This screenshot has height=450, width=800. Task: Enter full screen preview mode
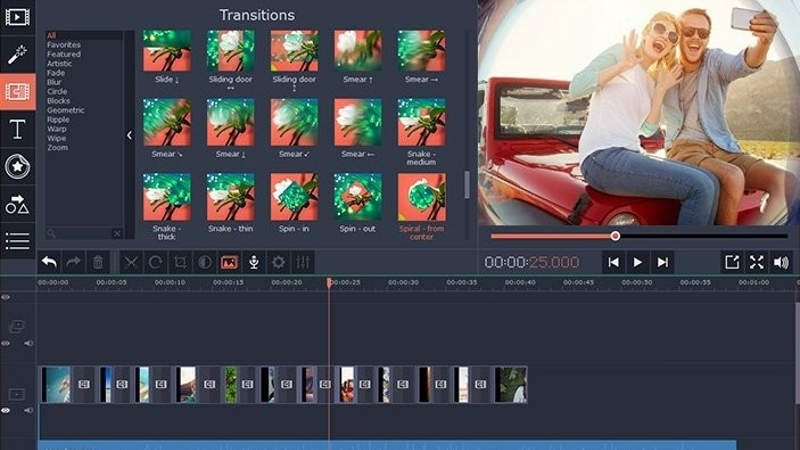coord(757,262)
